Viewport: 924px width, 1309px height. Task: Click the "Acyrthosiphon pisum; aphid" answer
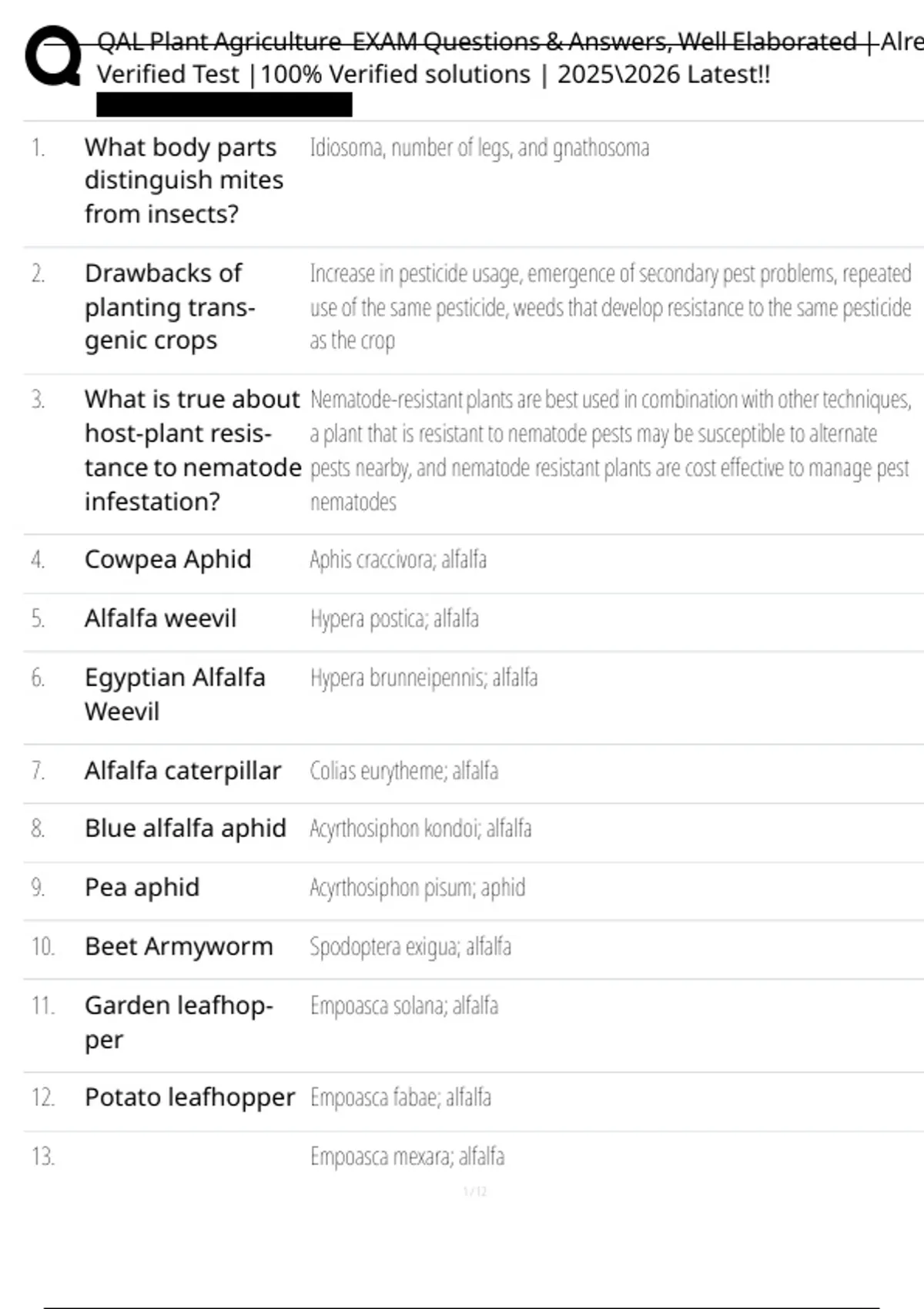coord(417,888)
